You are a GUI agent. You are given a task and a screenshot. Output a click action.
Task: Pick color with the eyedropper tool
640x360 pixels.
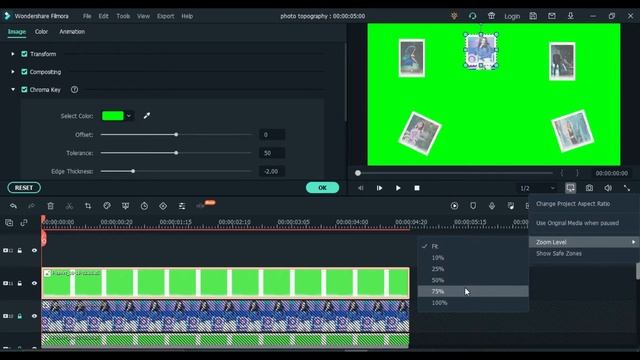pos(147,116)
